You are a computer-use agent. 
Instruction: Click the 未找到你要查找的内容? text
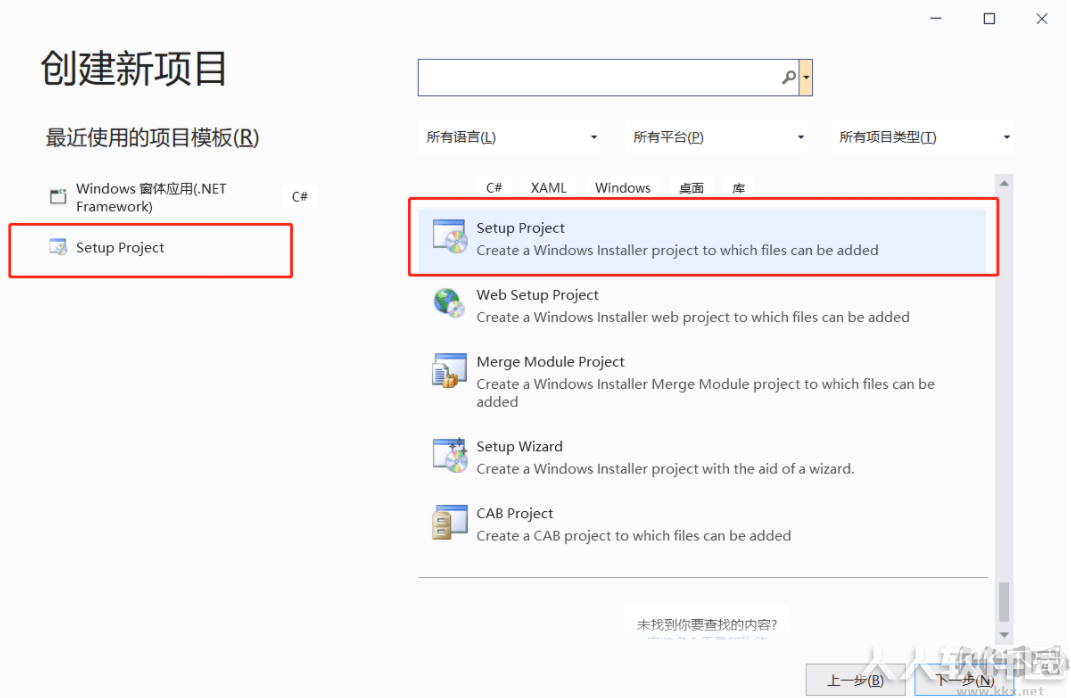point(707,624)
